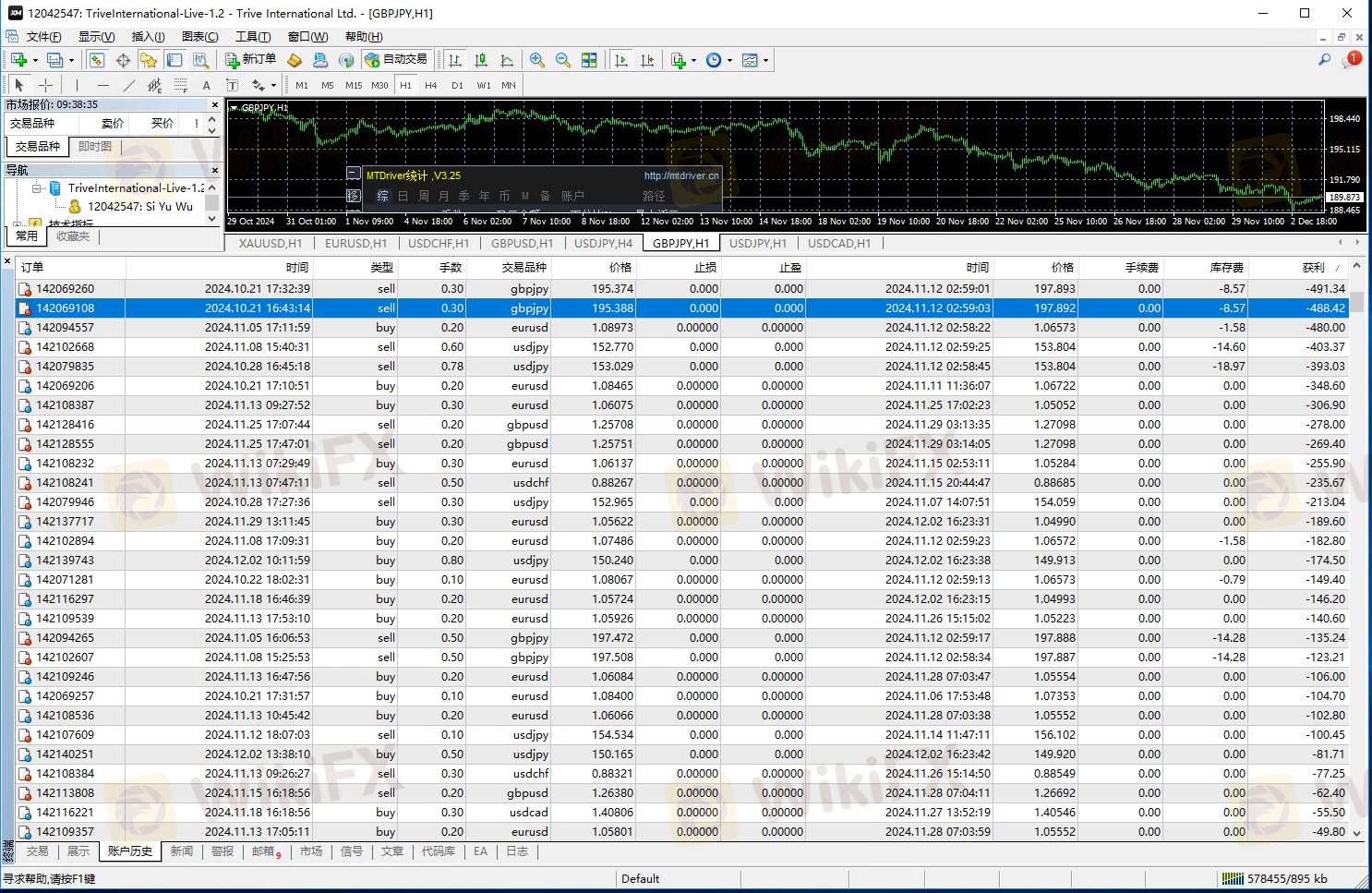Image resolution: width=1372 pixels, height=893 pixels.
Task: Switch chart to H4 timeframe
Action: coord(430,85)
